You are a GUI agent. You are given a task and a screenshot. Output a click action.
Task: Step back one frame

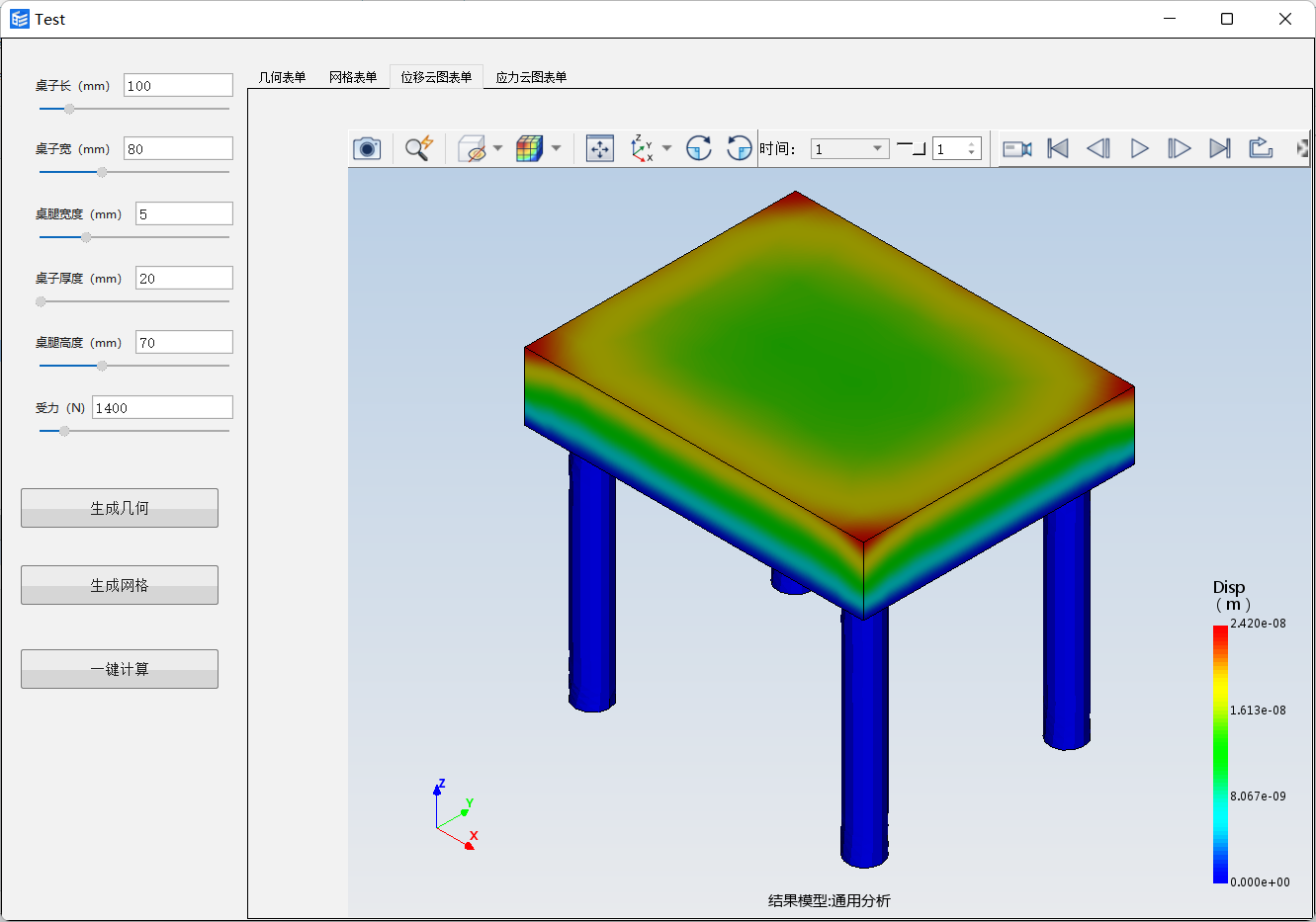(1098, 148)
